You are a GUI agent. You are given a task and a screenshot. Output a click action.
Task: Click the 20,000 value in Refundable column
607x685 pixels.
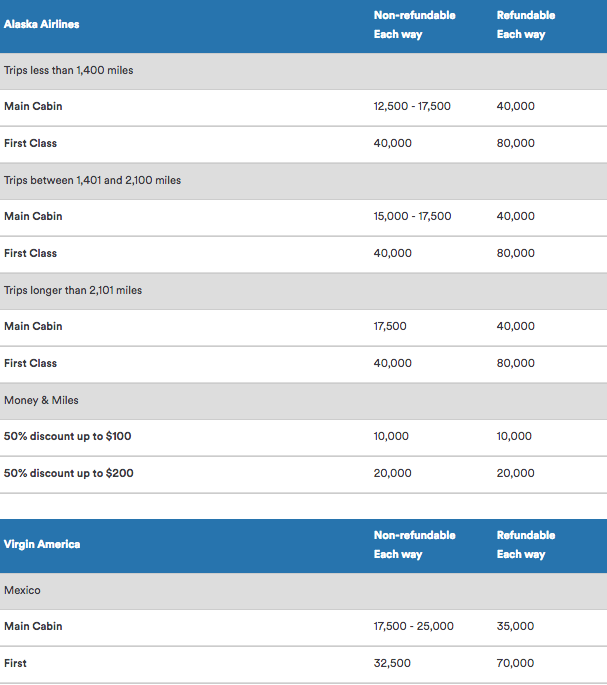[515, 473]
